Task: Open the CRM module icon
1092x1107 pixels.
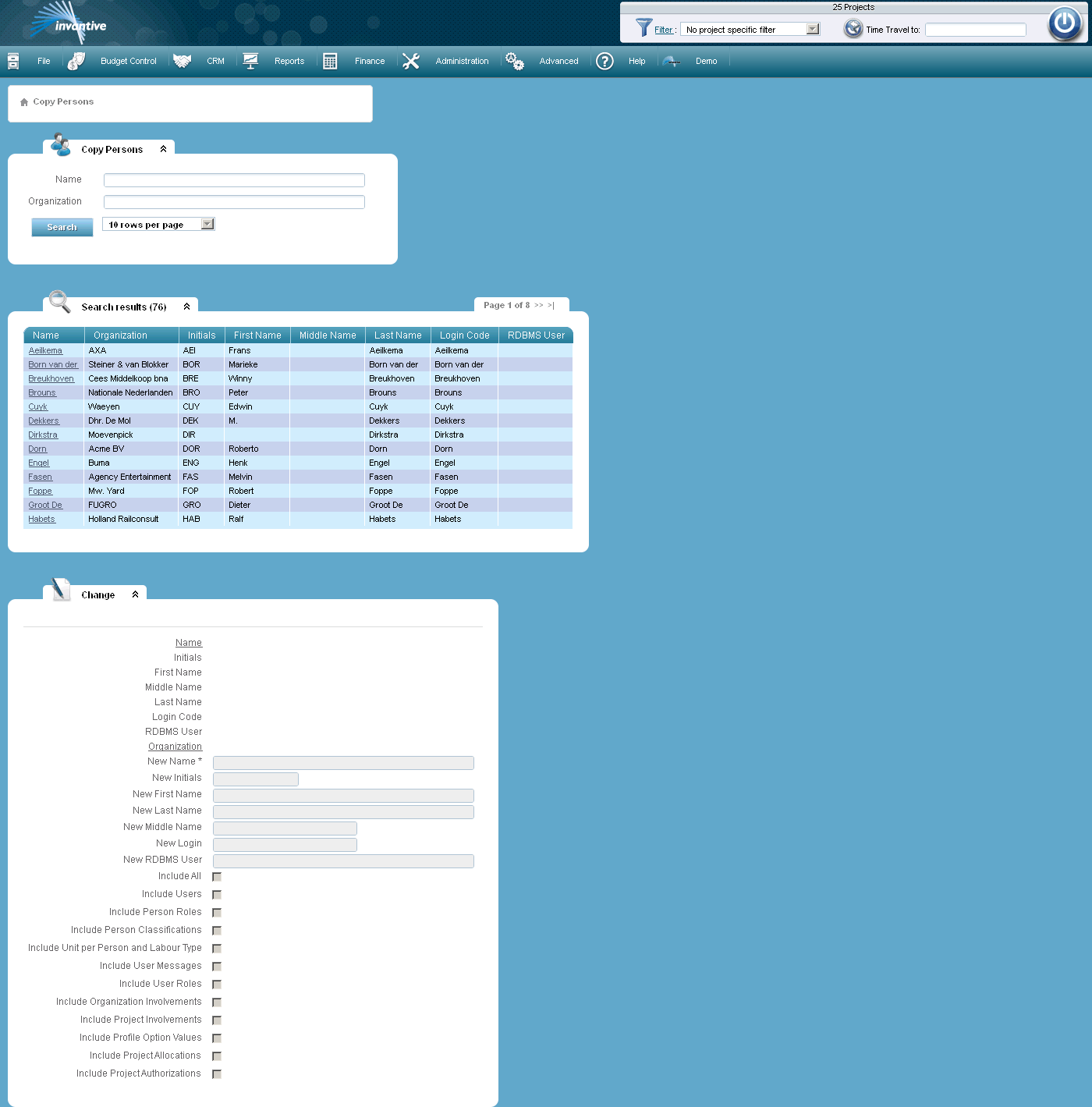Action: click(x=183, y=61)
